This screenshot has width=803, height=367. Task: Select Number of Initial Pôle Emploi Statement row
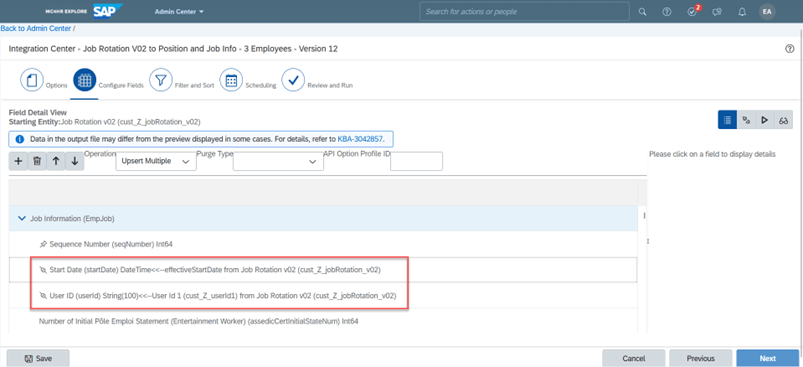pyautogui.click(x=323, y=321)
